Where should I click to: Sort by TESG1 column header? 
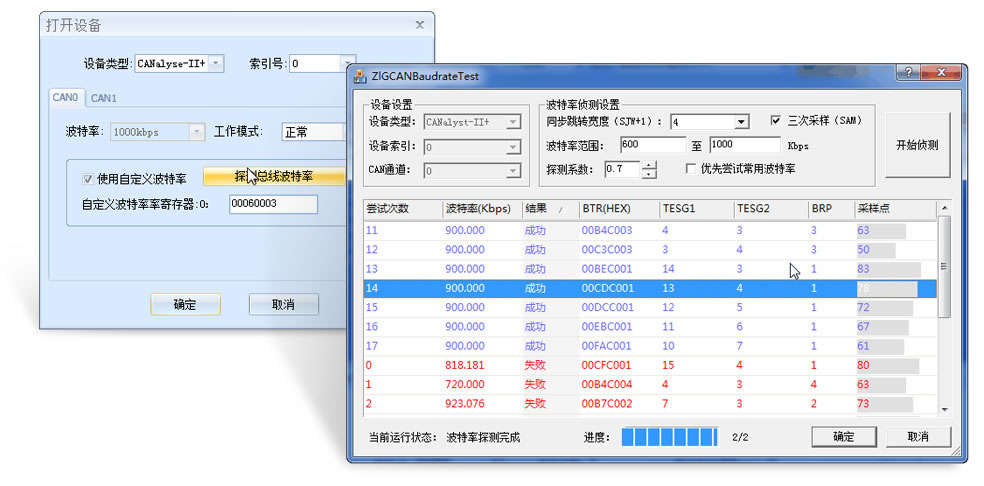[697, 209]
